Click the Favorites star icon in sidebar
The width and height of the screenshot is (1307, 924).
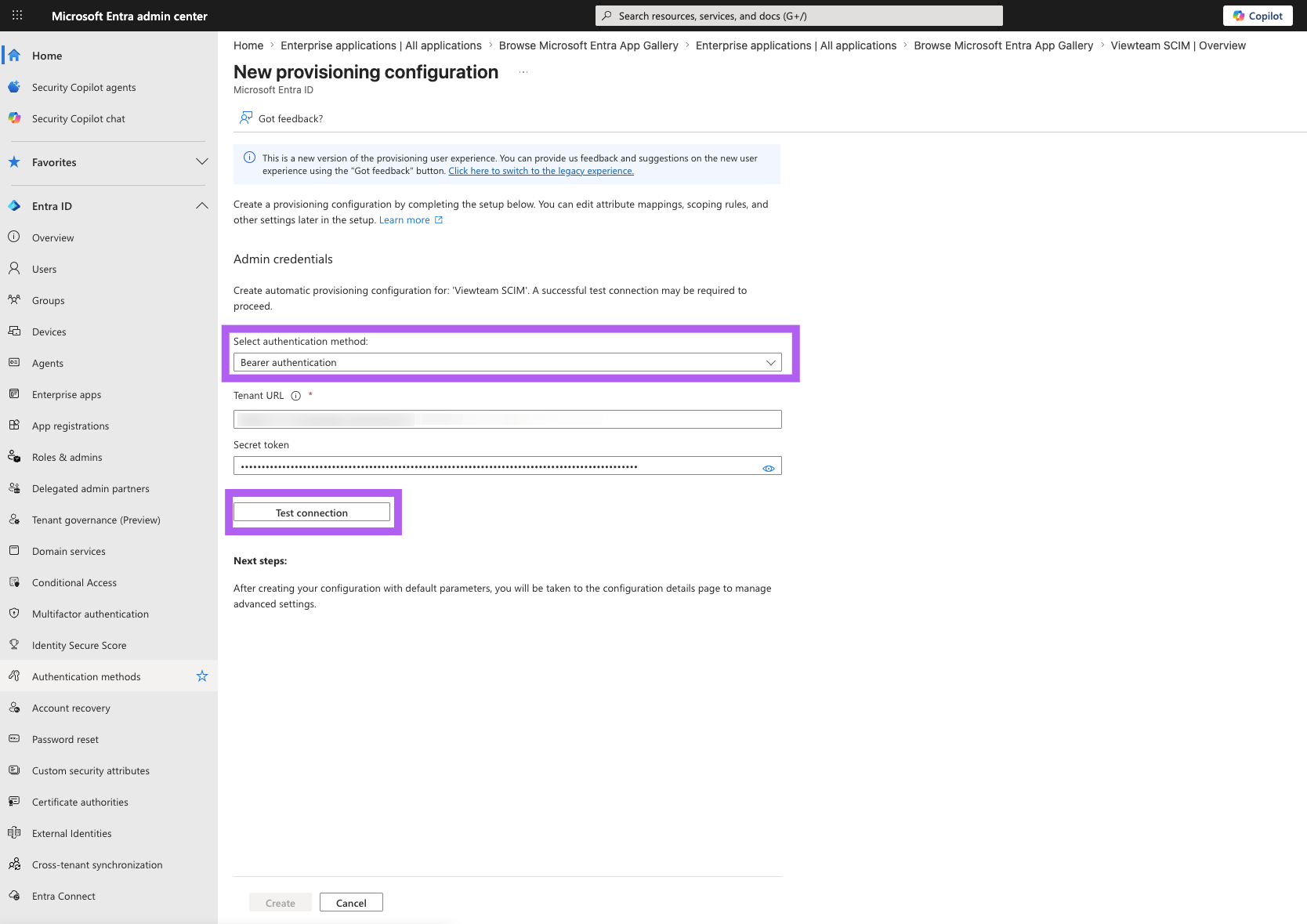click(14, 162)
